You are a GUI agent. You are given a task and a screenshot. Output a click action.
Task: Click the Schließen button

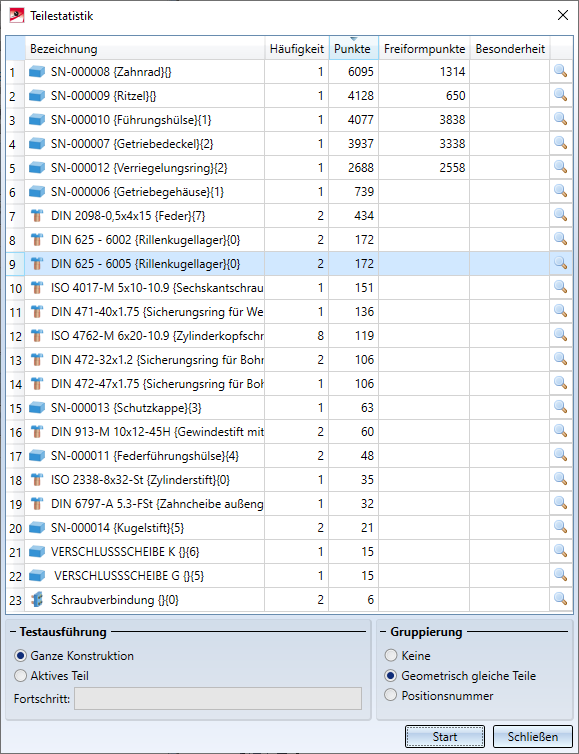[533, 736]
